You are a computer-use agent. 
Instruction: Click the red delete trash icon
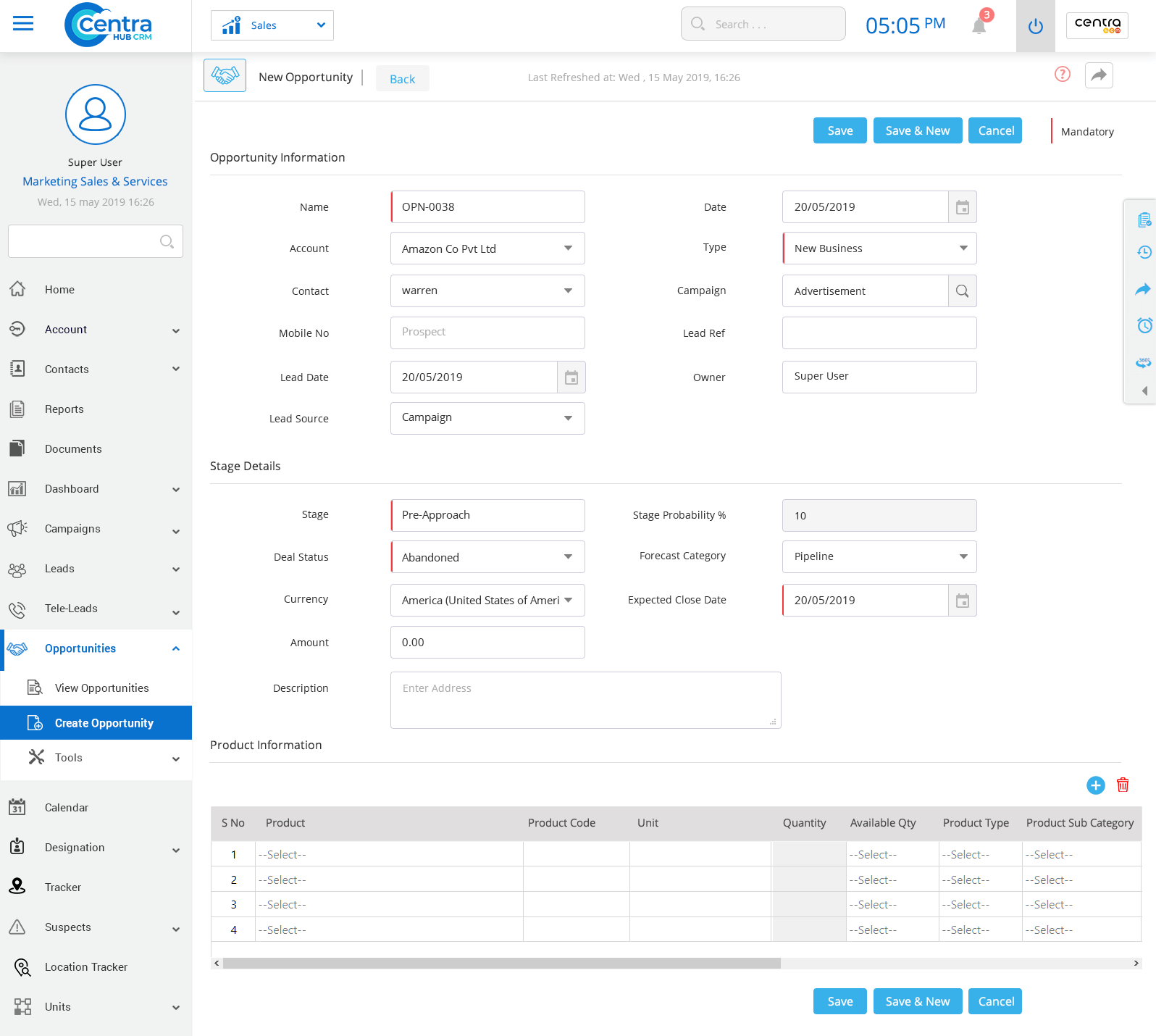(x=1122, y=785)
